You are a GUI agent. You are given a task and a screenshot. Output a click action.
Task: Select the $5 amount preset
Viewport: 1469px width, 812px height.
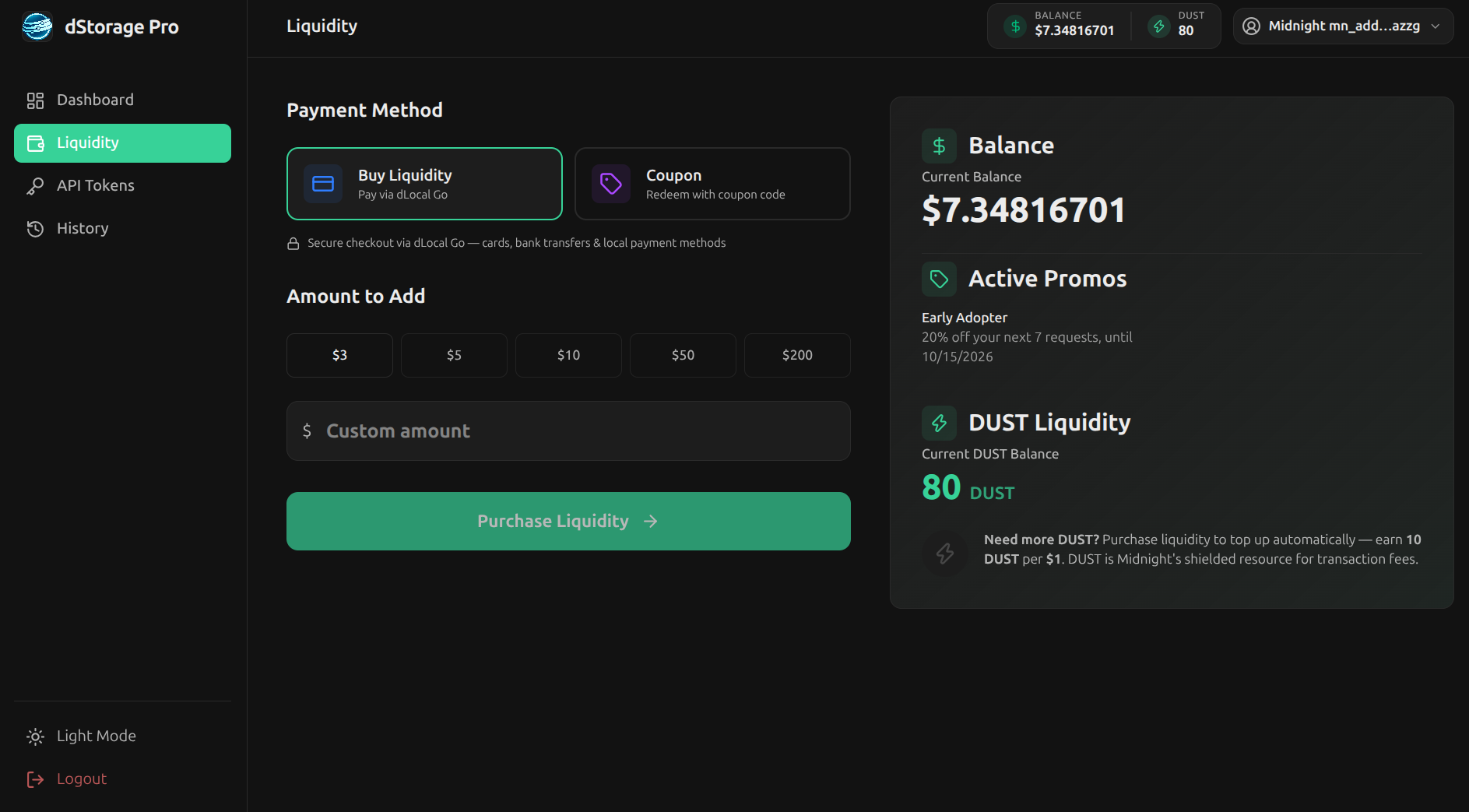tap(454, 356)
